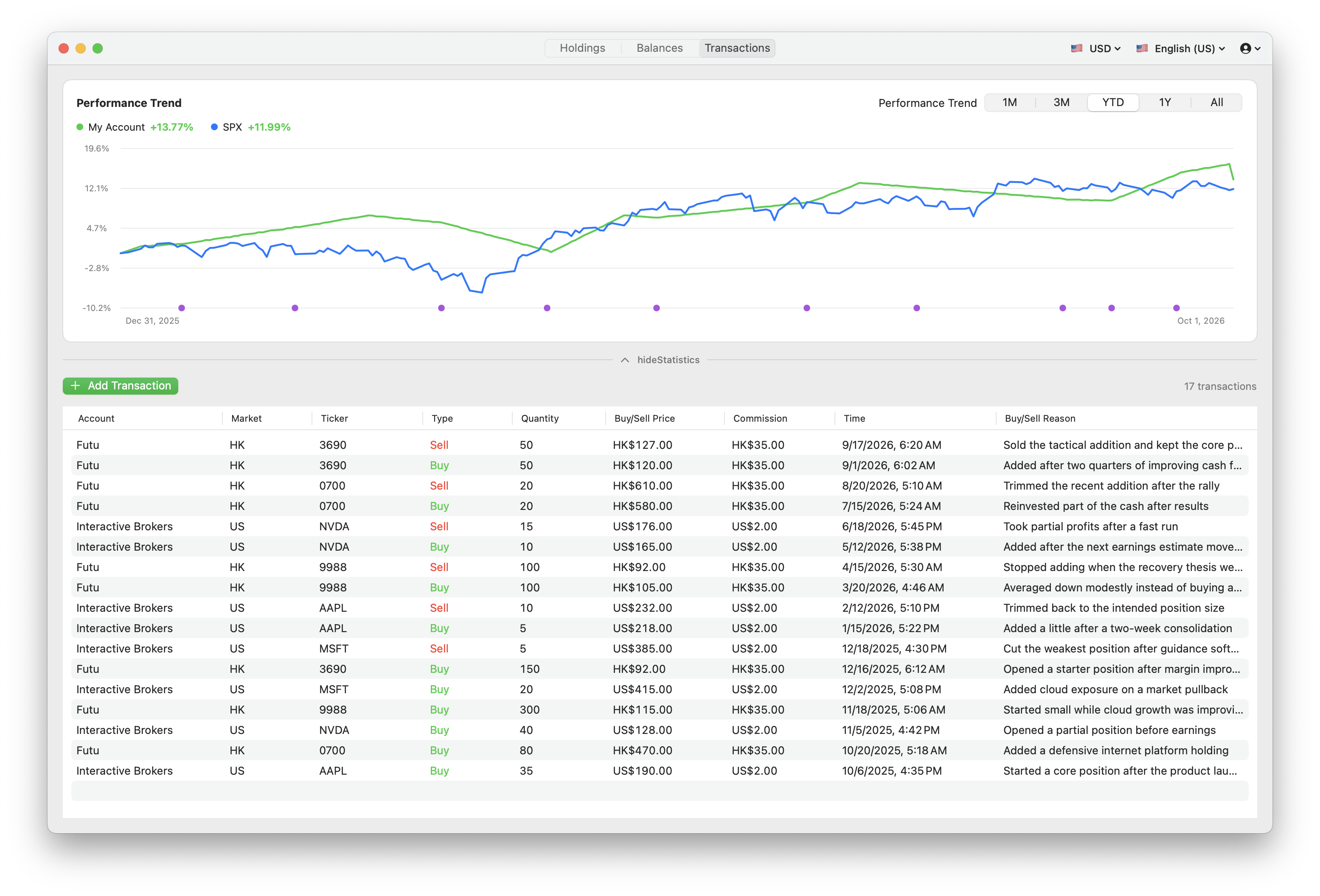This screenshot has width=1320, height=896.
Task: Set performance range to 1Y
Action: 1164,103
